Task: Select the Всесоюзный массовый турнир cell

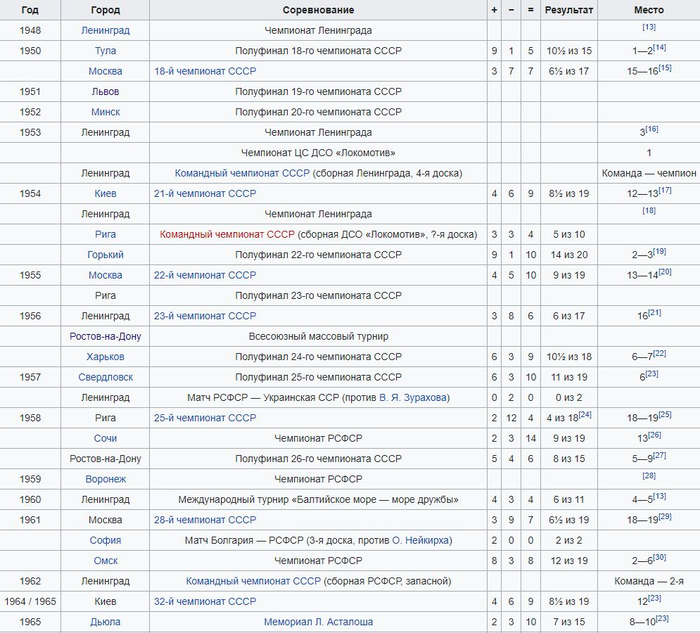Action: click(x=318, y=337)
